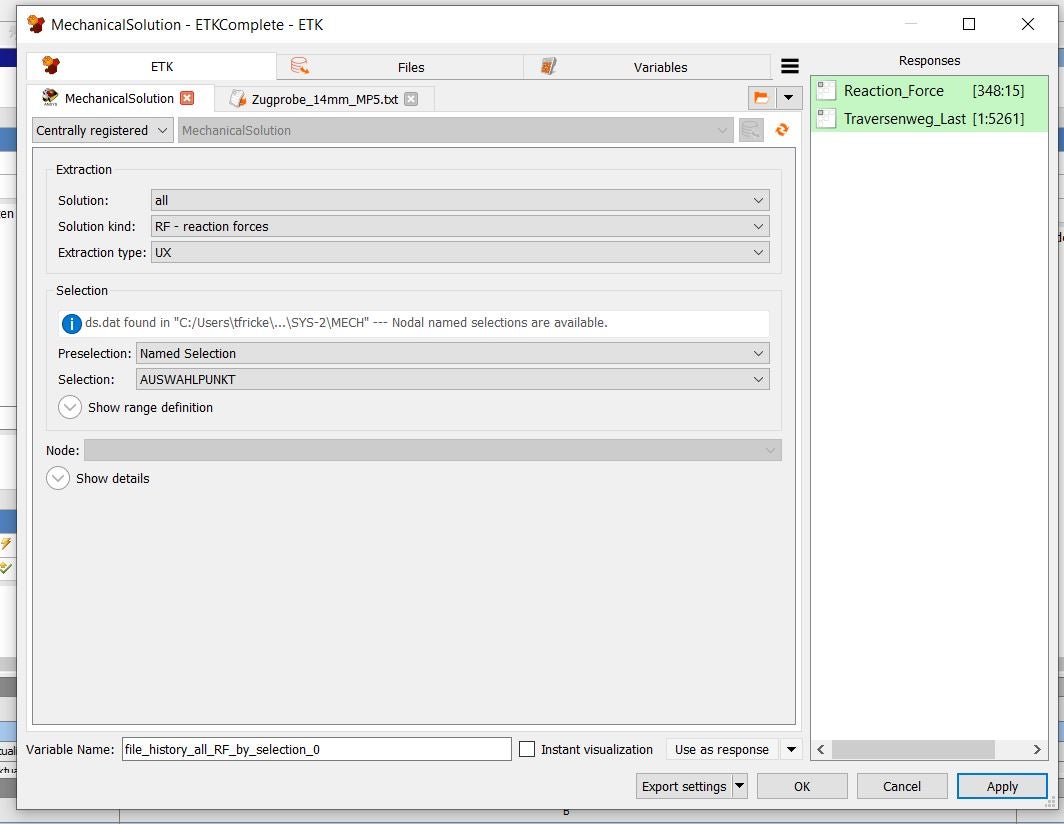Image resolution: width=1064 pixels, height=824 pixels.
Task: Click the Cancel button
Action: point(902,786)
